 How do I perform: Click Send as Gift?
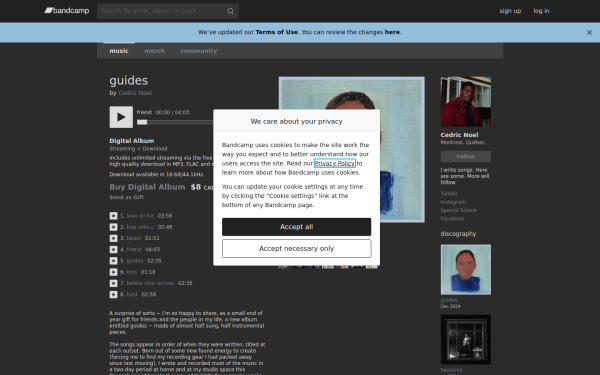point(126,197)
